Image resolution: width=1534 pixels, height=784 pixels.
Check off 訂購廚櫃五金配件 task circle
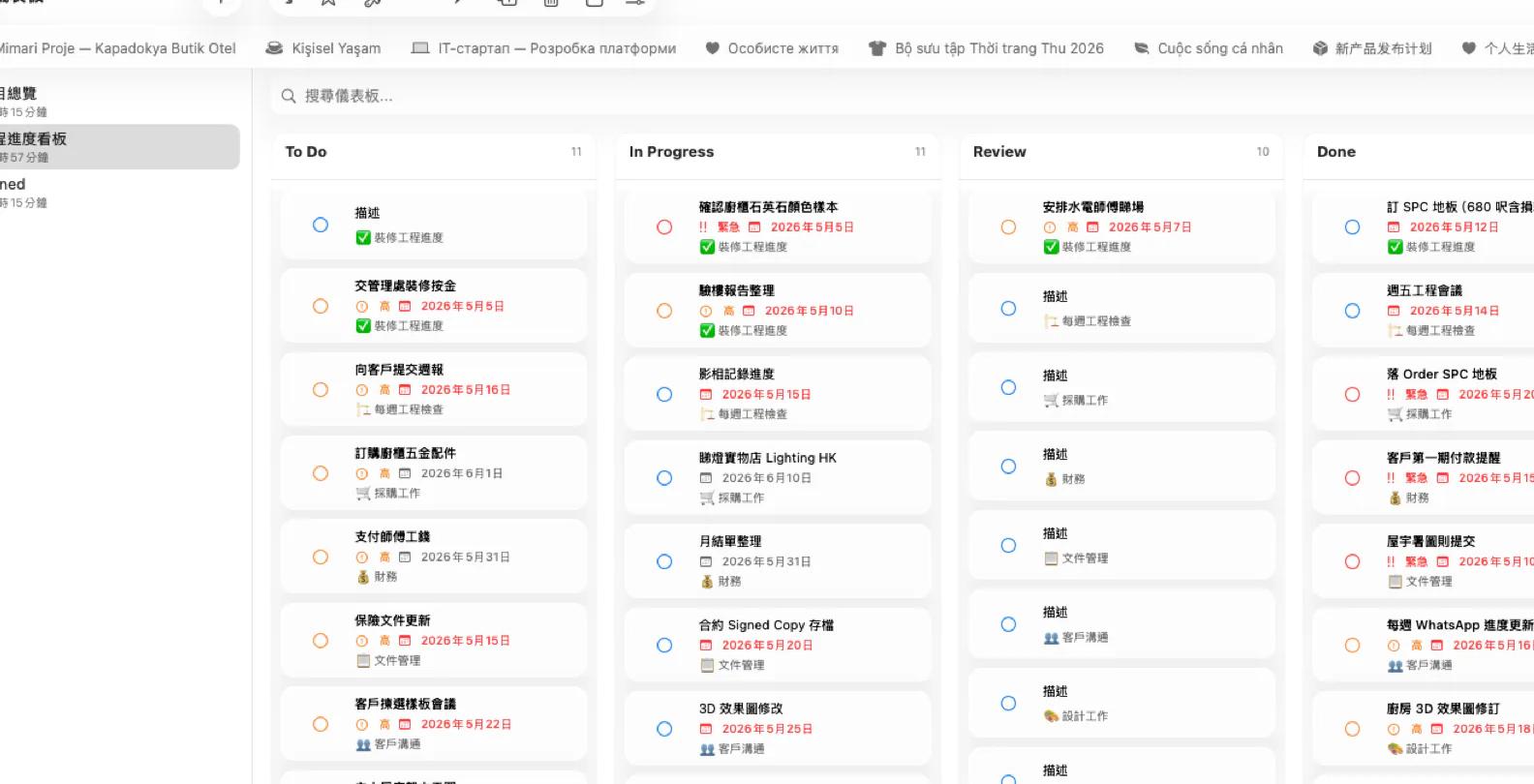321,473
